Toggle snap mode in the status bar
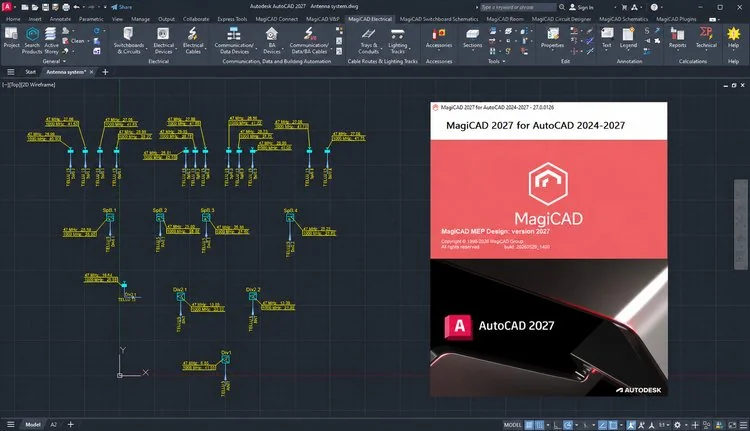The height and width of the screenshot is (431, 750). point(540,425)
